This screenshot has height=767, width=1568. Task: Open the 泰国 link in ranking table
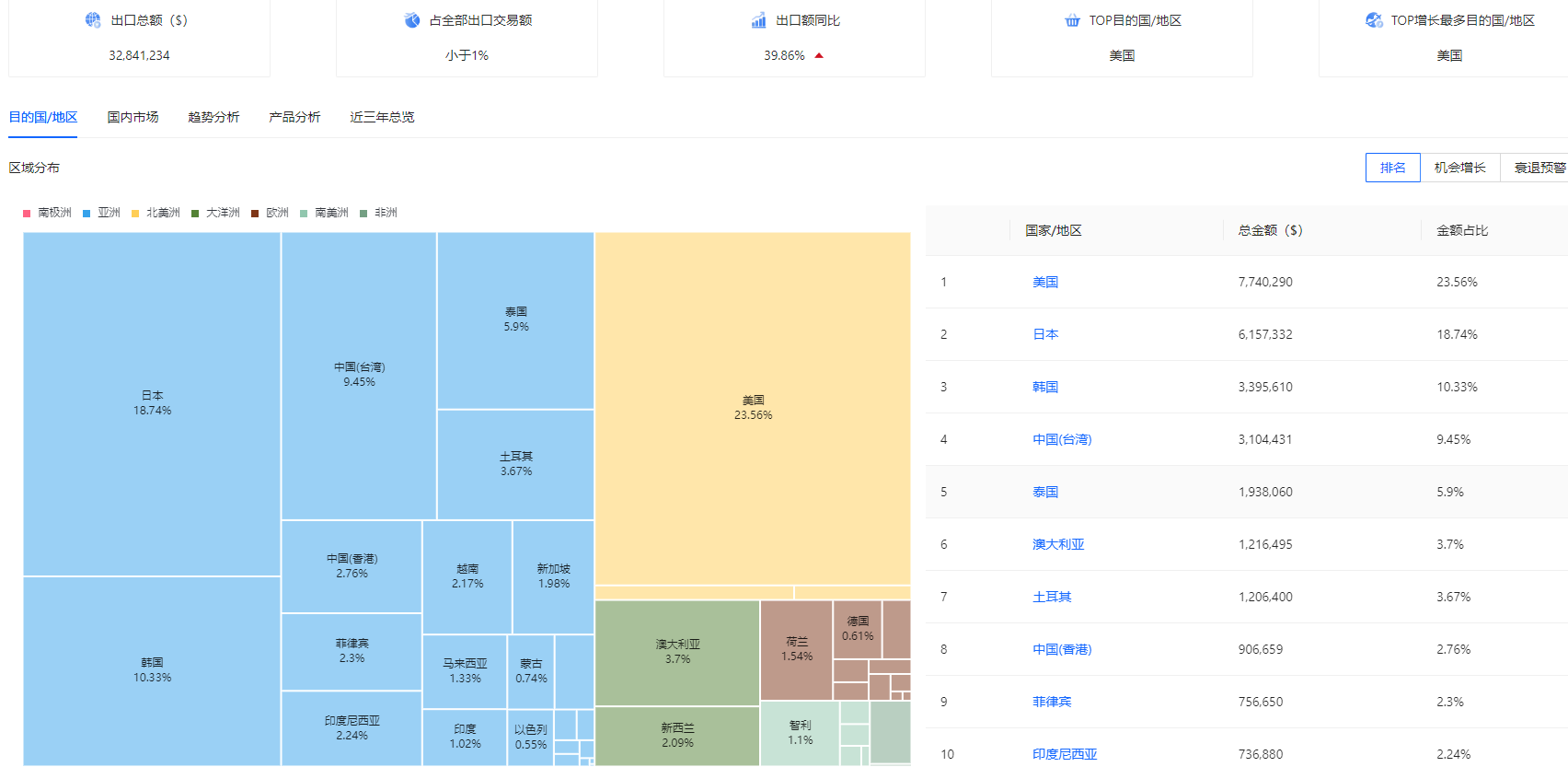(1045, 492)
